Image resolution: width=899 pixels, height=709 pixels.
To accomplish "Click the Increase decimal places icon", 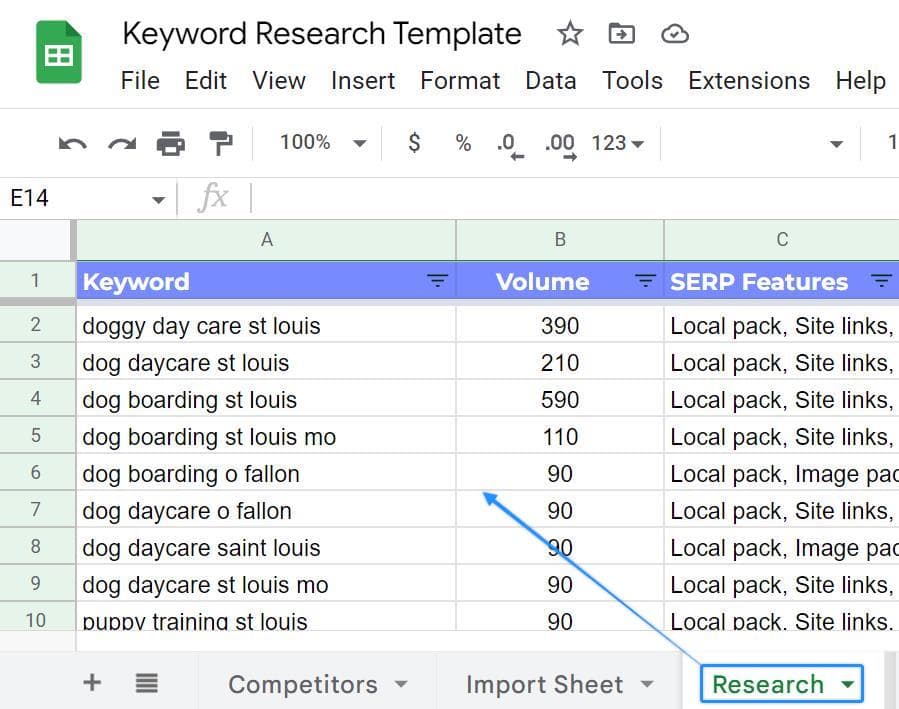I will click(560, 143).
